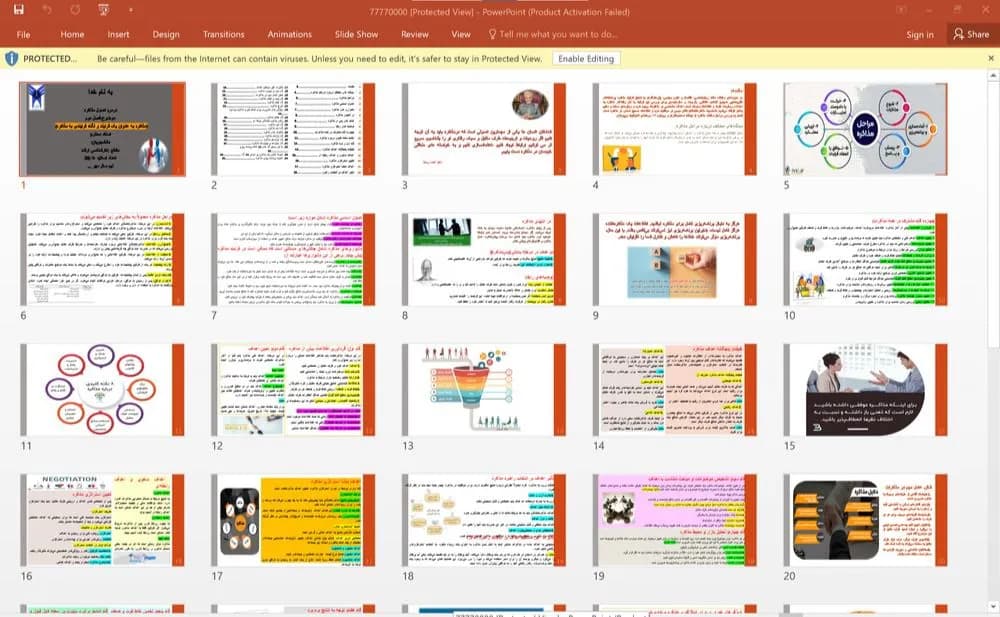This screenshot has height=617, width=1000.
Task: Select slide 2 thumbnail with contents list
Action: click(x=293, y=129)
